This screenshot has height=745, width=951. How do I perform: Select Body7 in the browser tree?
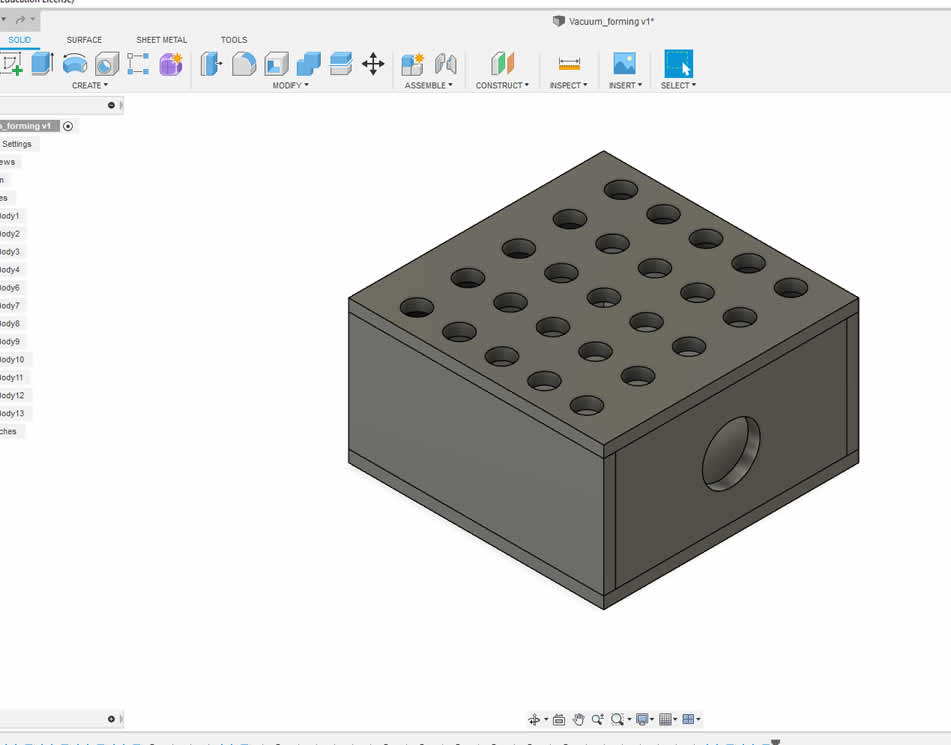[10, 306]
